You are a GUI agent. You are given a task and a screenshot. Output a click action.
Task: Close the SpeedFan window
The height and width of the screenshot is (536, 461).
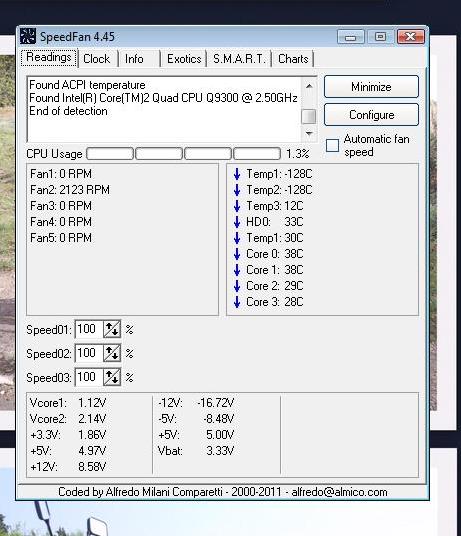pyautogui.click(x=411, y=36)
